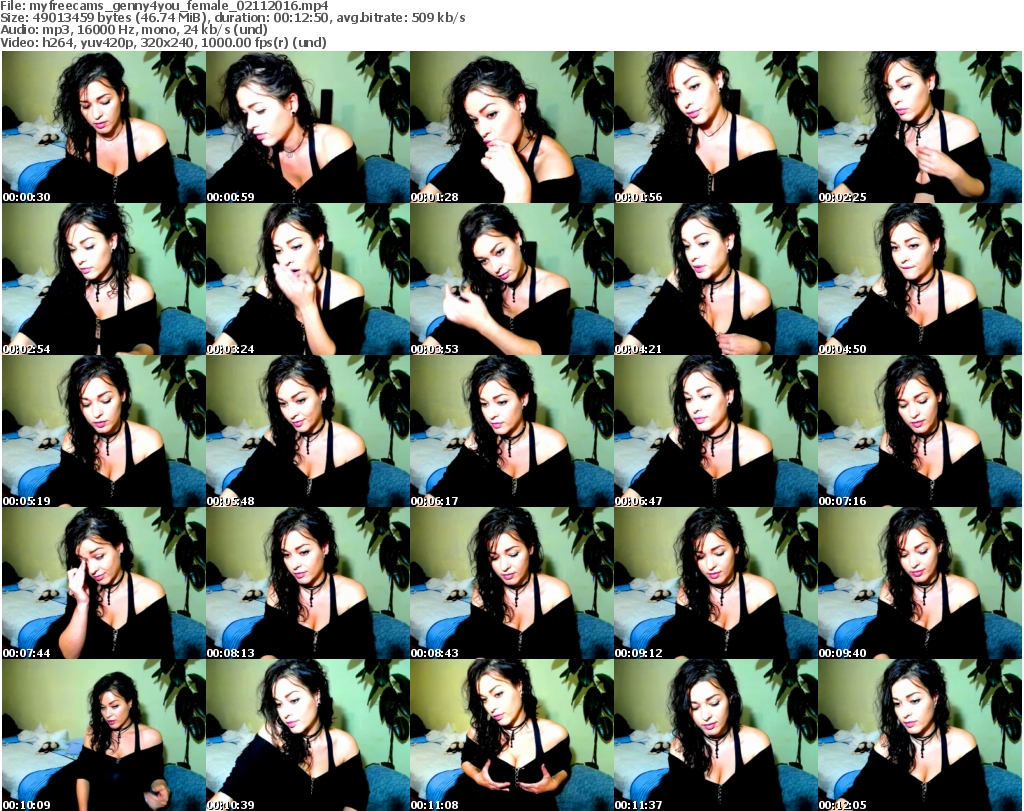Select the thumbnail stamped 00:04:21

tap(716, 279)
